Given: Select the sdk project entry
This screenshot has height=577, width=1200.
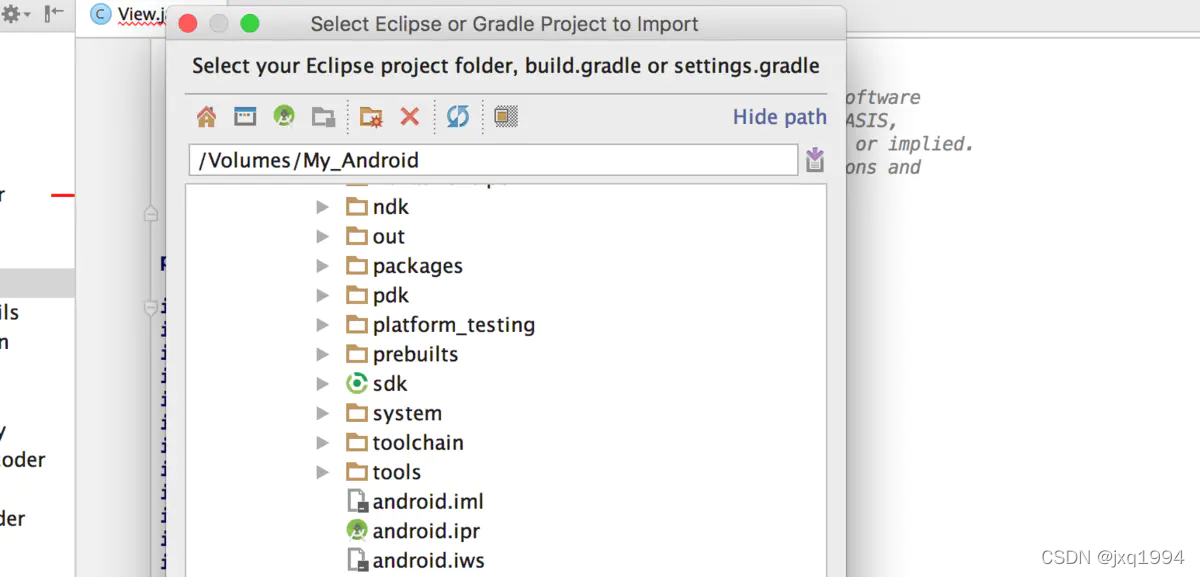Looking at the screenshot, I should tap(390, 384).
